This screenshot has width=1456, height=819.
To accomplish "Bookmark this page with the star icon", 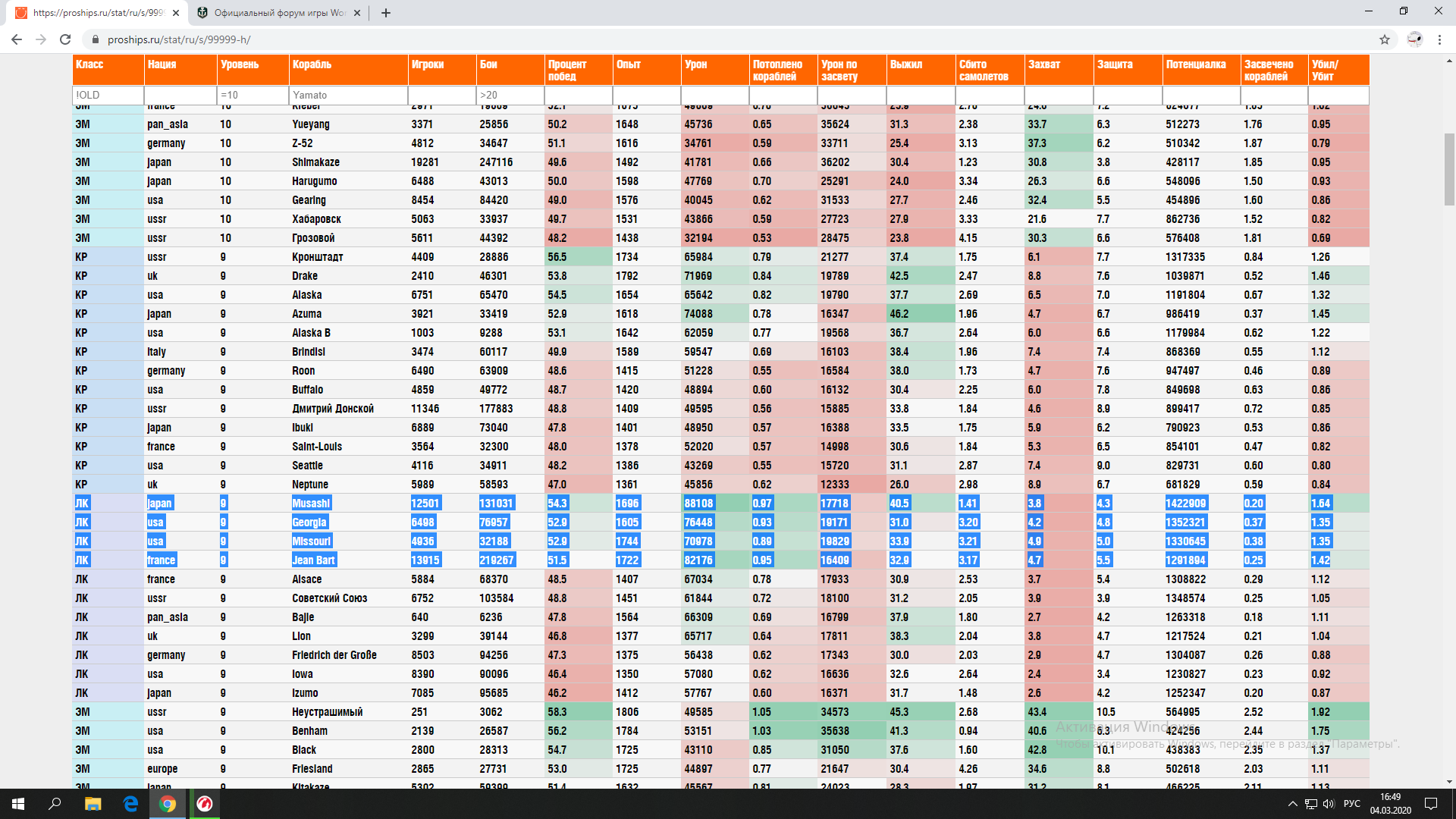I will (1385, 39).
